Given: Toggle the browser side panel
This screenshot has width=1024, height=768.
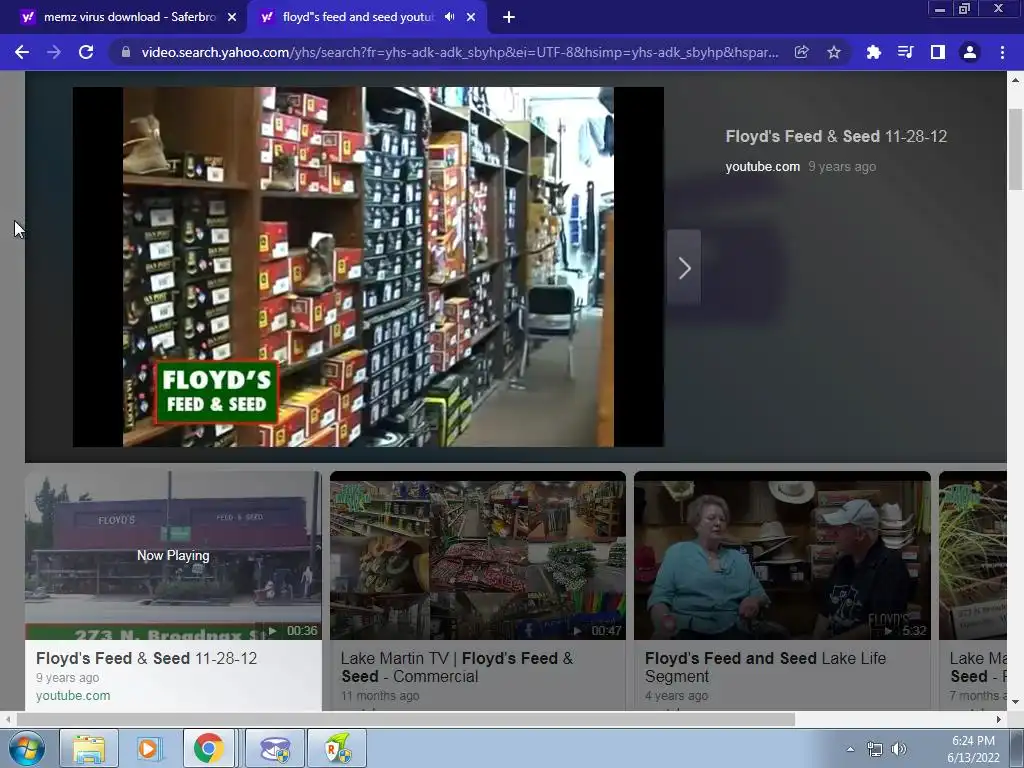Looking at the screenshot, I should pyautogui.click(x=938, y=52).
